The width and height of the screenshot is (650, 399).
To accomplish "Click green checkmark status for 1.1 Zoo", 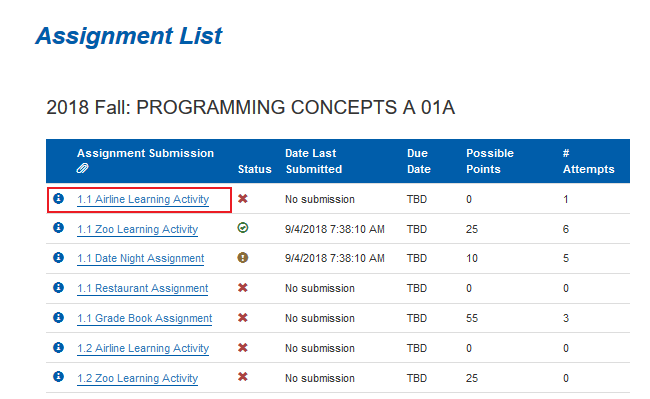I will (x=243, y=227).
